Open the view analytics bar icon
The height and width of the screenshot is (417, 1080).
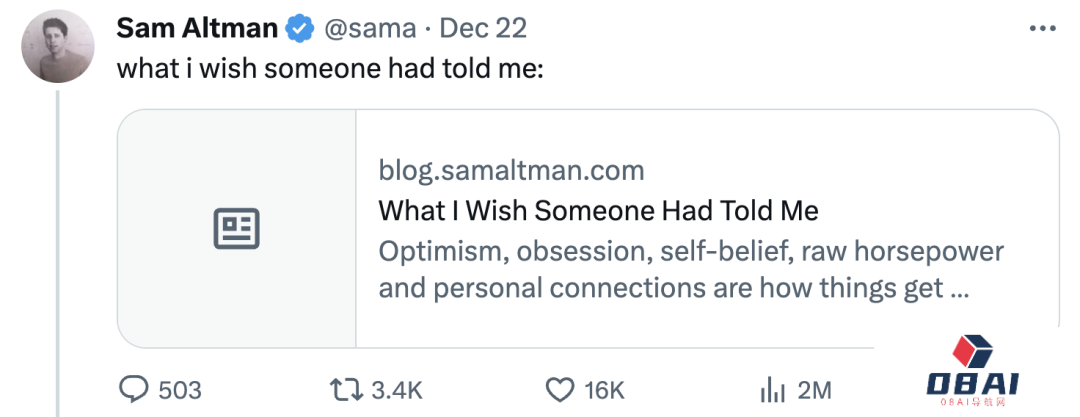click(770, 389)
